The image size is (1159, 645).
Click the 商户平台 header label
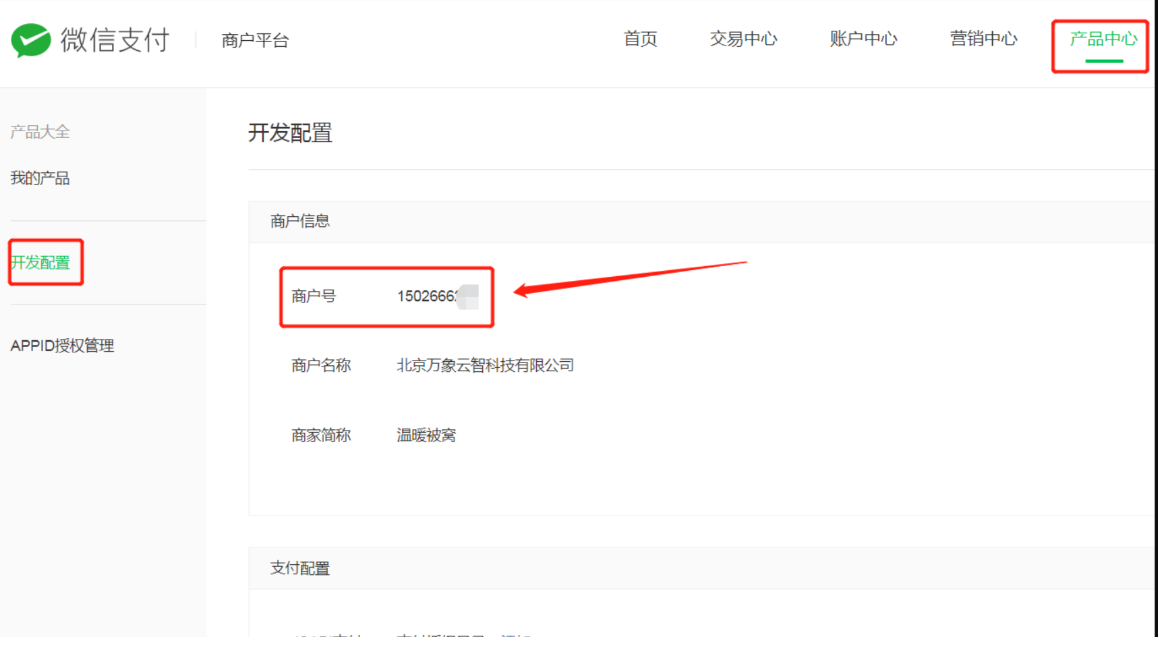[255, 41]
